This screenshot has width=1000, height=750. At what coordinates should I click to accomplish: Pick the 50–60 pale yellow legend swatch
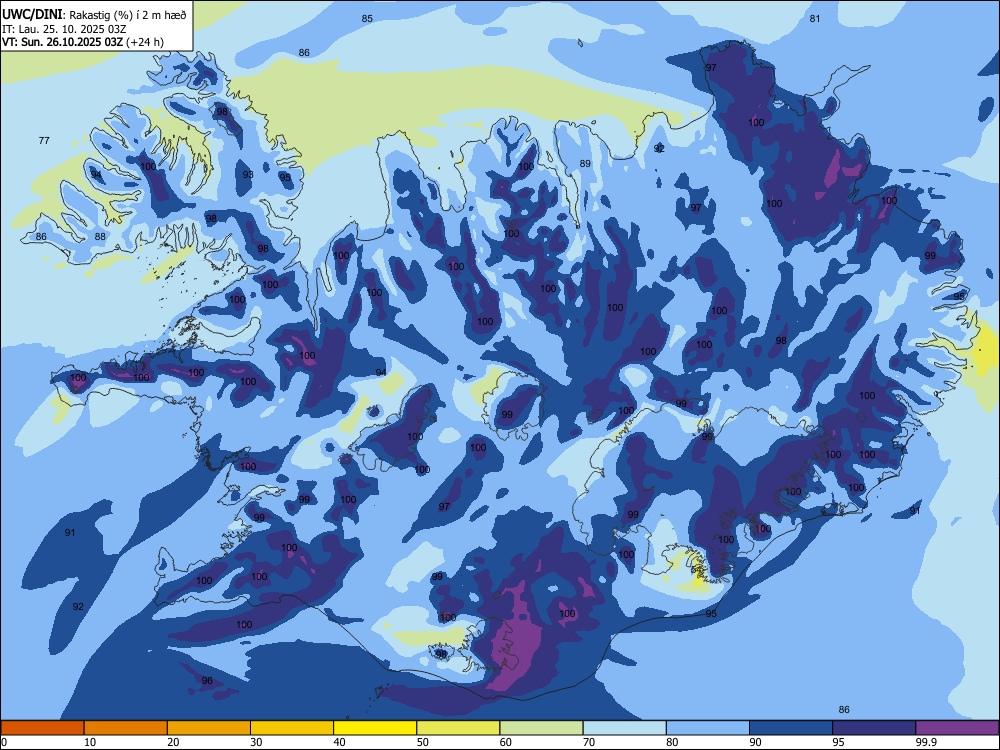[458, 728]
